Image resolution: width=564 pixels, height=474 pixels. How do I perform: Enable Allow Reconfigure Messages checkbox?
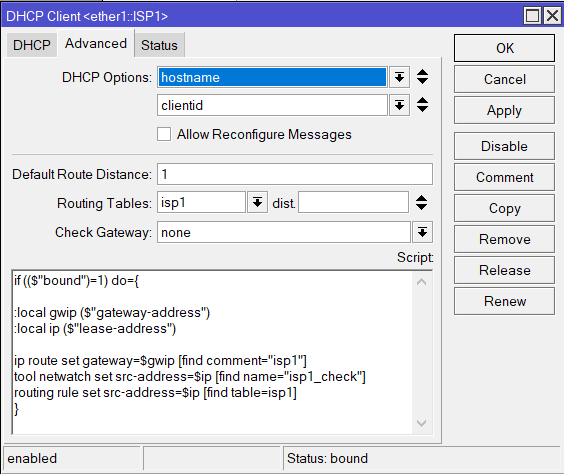point(164,135)
